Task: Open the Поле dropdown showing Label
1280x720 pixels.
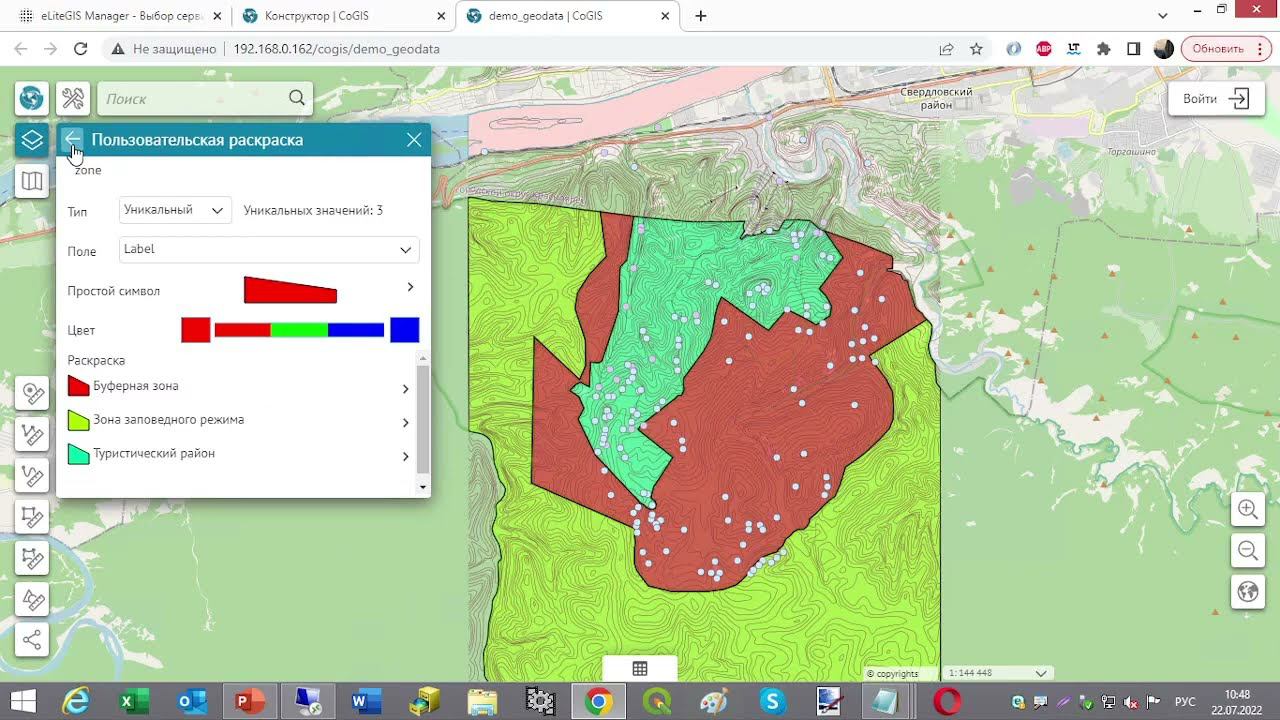Action: (x=268, y=250)
